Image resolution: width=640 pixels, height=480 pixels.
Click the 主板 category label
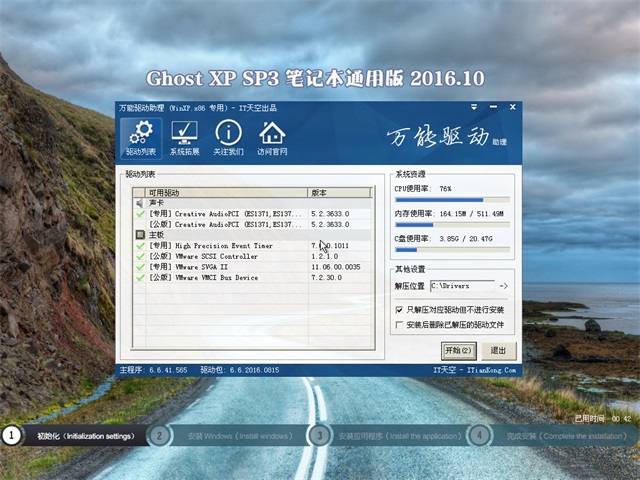(x=156, y=235)
